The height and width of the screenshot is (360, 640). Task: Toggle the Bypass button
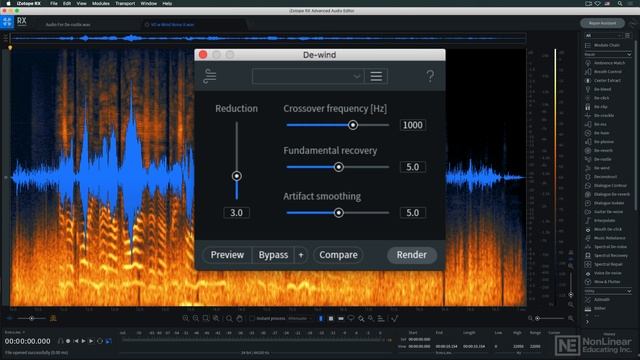click(x=273, y=255)
